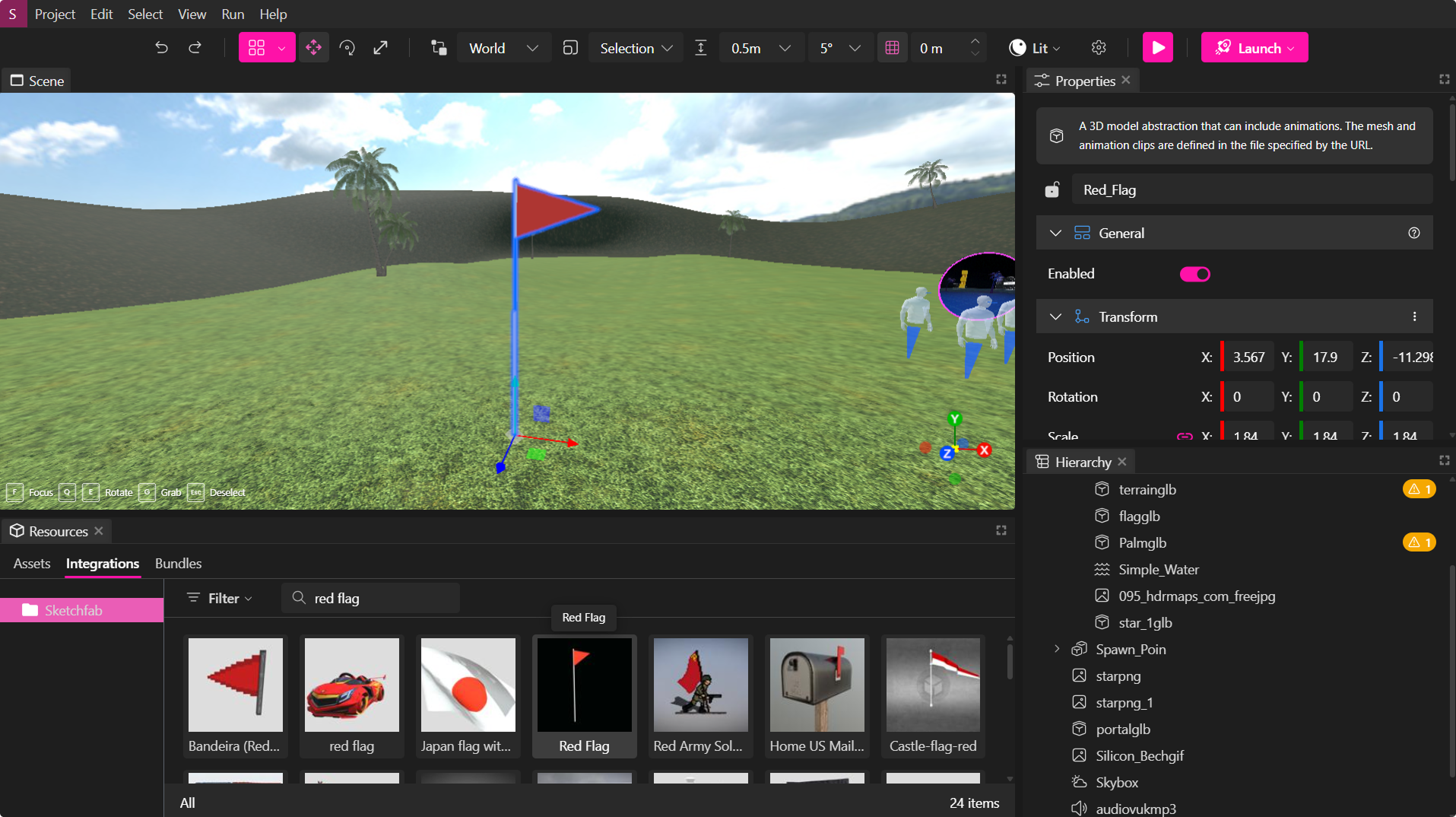
Task: Select the move/translate tool
Action: click(x=313, y=48)
